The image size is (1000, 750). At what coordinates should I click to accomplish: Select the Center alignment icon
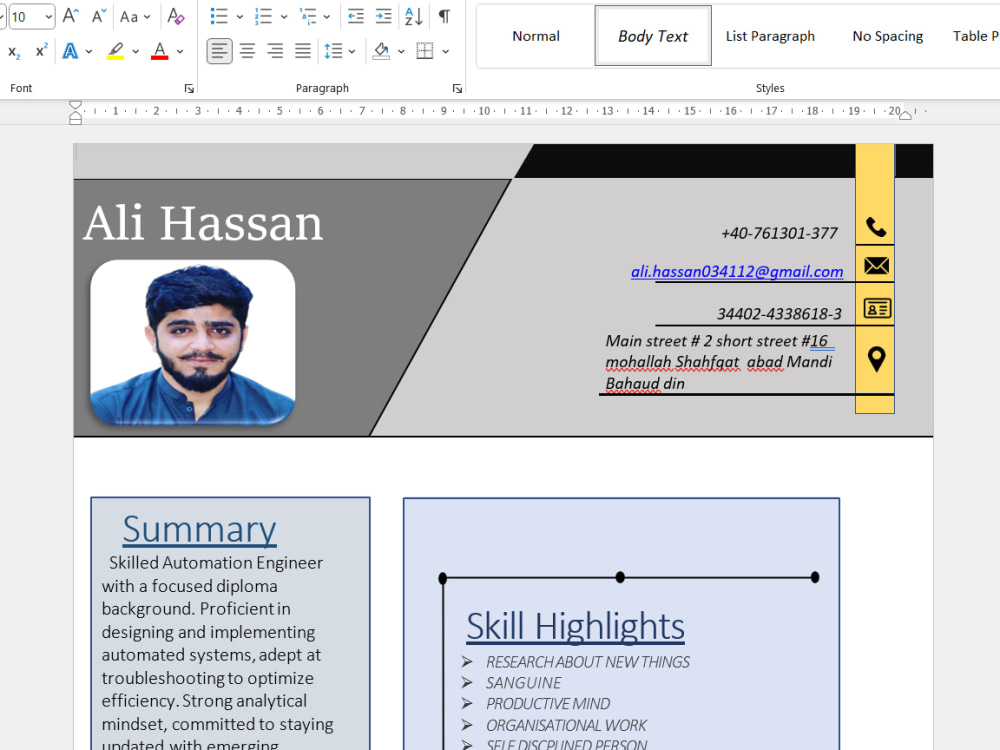click(247, 51)
